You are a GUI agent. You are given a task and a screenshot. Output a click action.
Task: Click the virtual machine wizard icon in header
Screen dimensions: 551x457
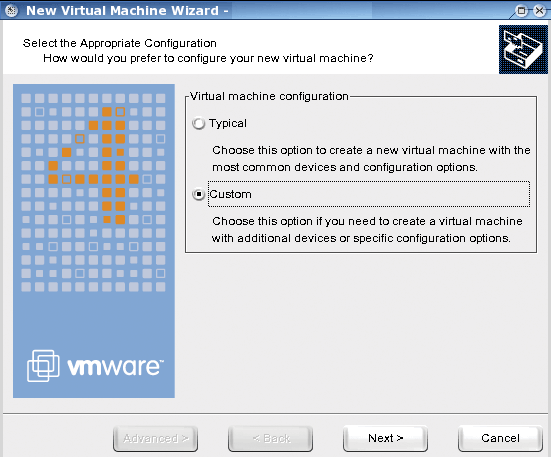point(523,50)
